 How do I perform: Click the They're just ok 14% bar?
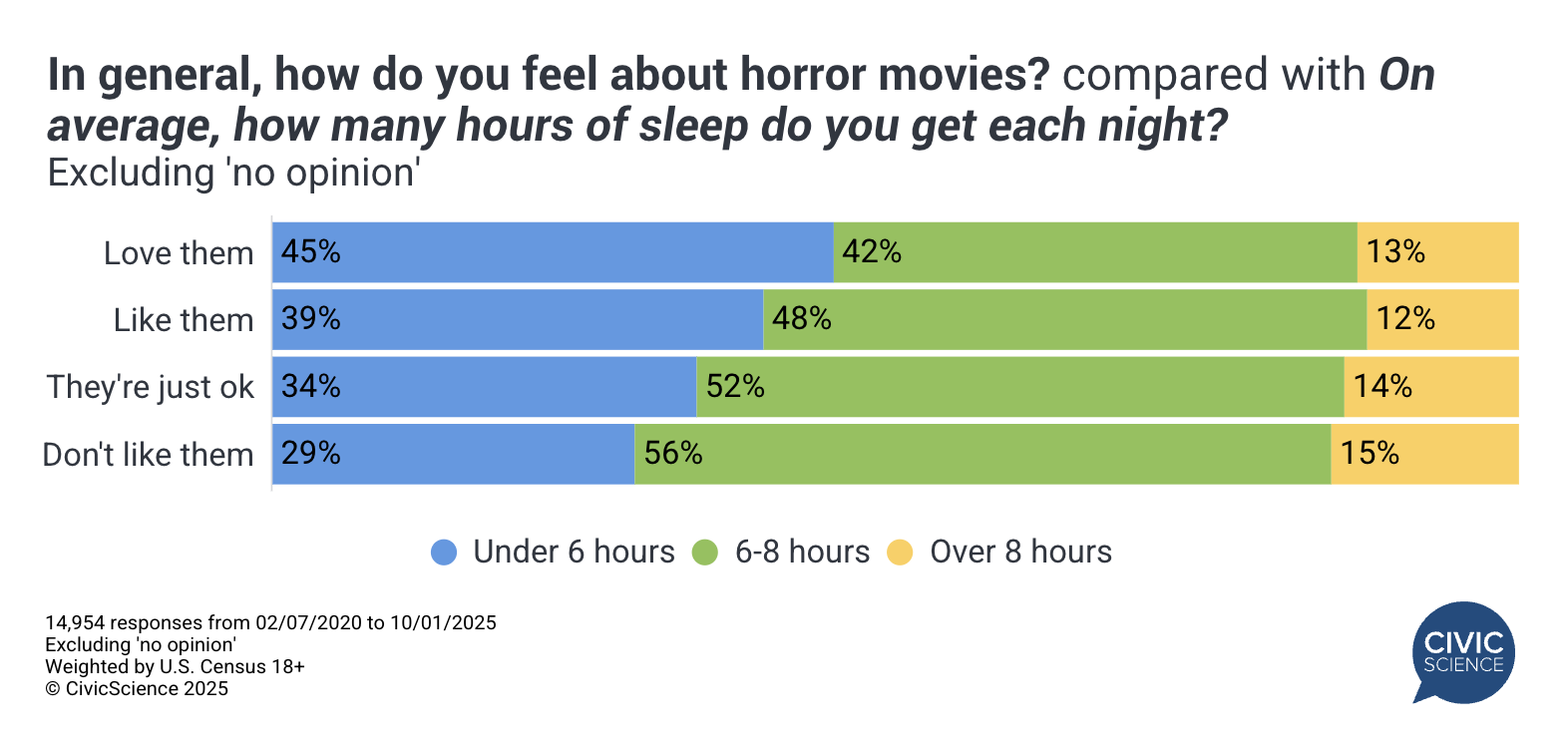click(x=1431, y=386)
